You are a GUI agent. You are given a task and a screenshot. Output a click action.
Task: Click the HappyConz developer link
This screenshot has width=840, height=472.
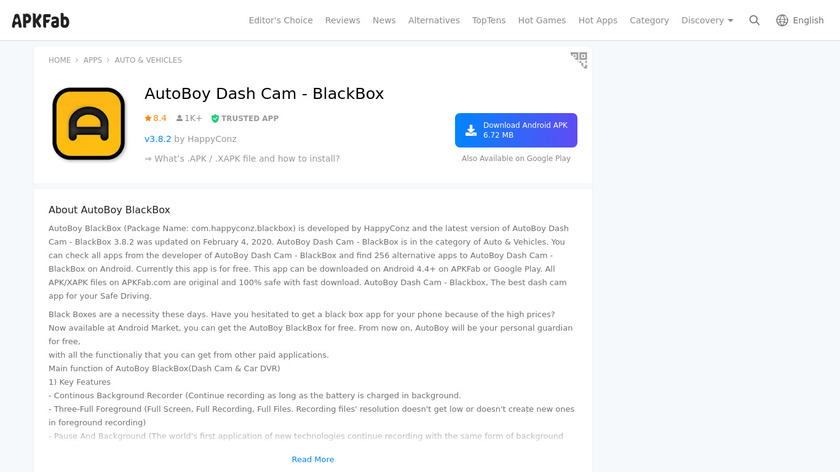[212, 139]
